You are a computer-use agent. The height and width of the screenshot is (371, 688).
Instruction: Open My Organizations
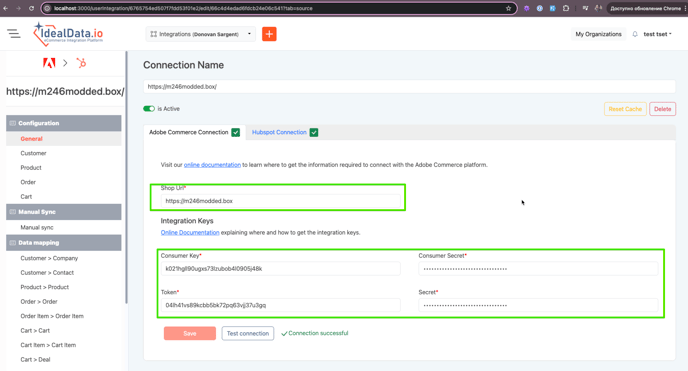click(x=598, y=34)
